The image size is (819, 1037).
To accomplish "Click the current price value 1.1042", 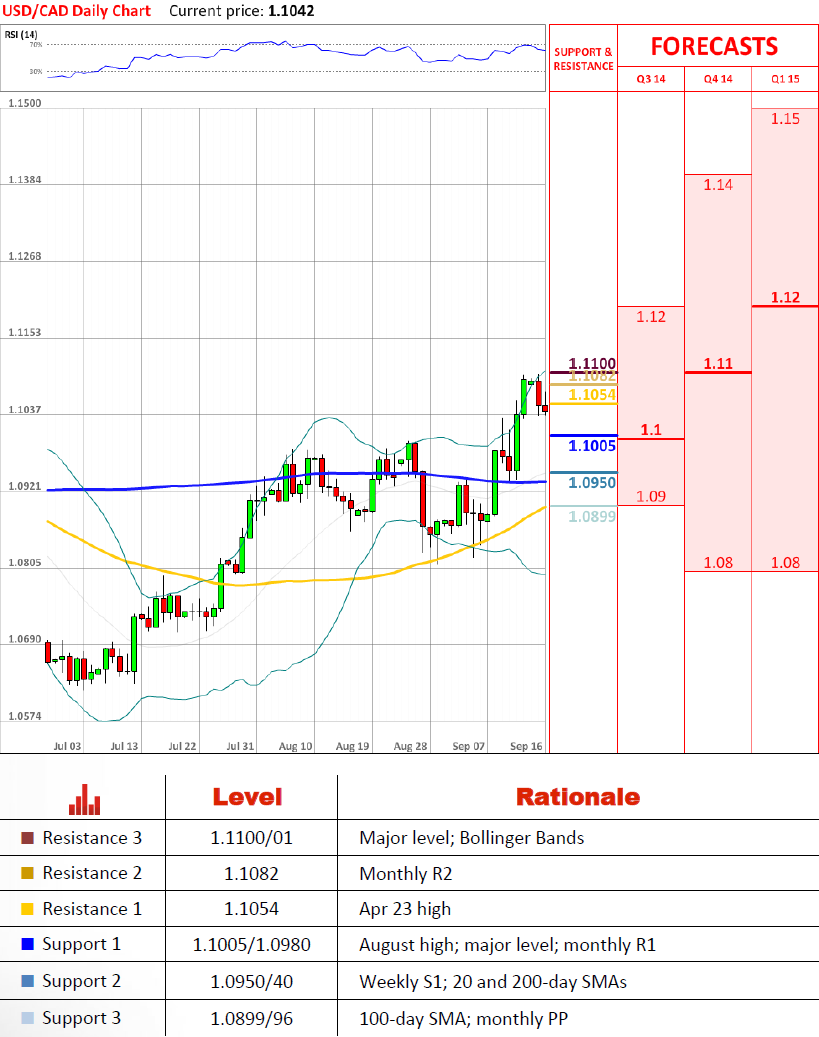I will click(x=291, y=11).
